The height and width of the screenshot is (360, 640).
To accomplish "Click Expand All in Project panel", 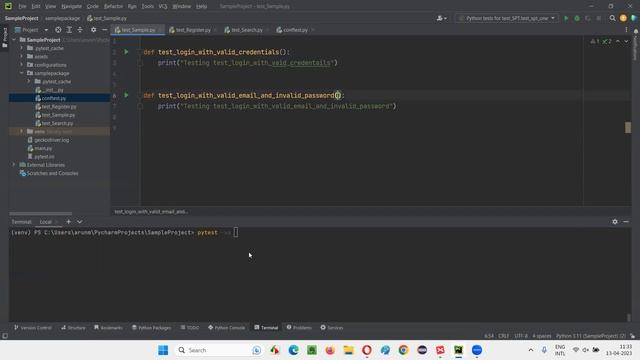I will point(69,30).
